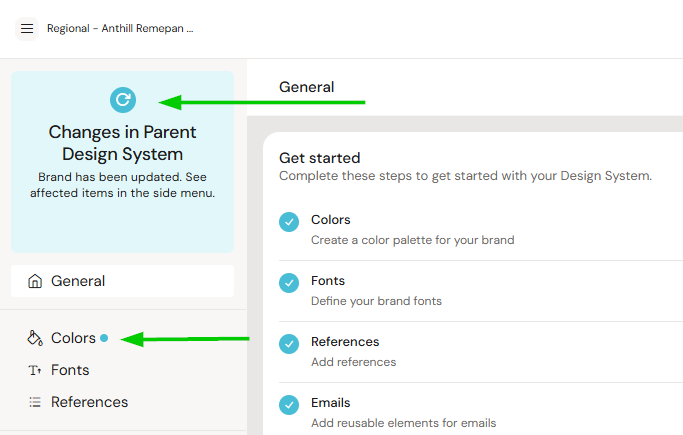
Task: Click the Emails step checkmark
Action: [289, 405]
